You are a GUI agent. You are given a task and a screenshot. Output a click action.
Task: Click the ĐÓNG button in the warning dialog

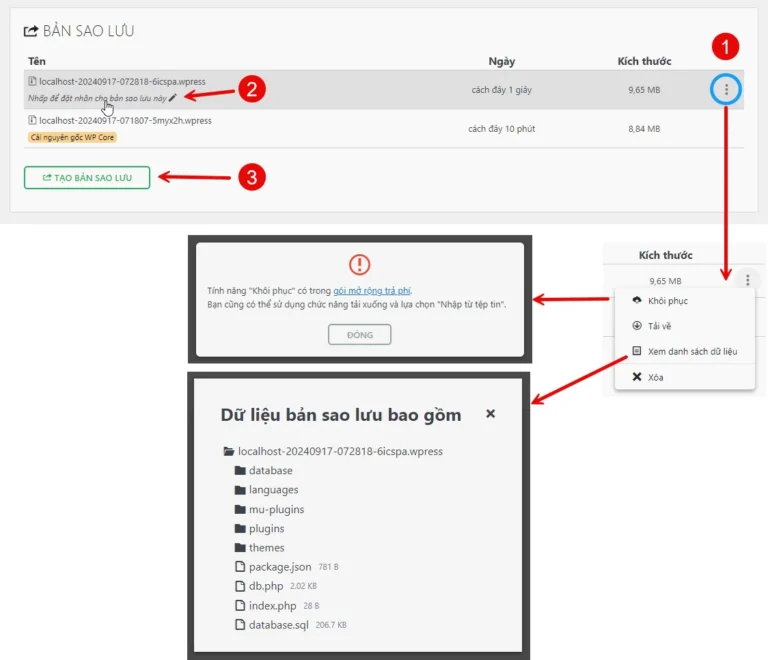[x=360, y=335]
